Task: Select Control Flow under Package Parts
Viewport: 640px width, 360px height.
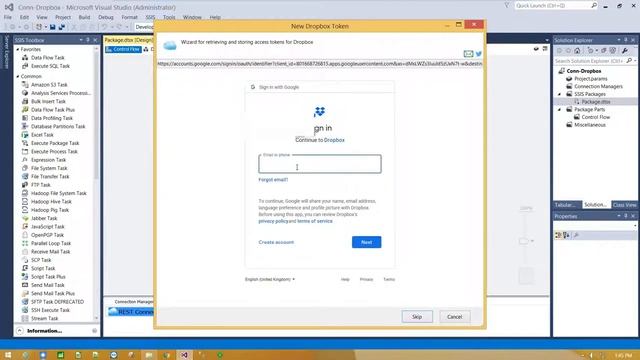Action: (596, 117)
